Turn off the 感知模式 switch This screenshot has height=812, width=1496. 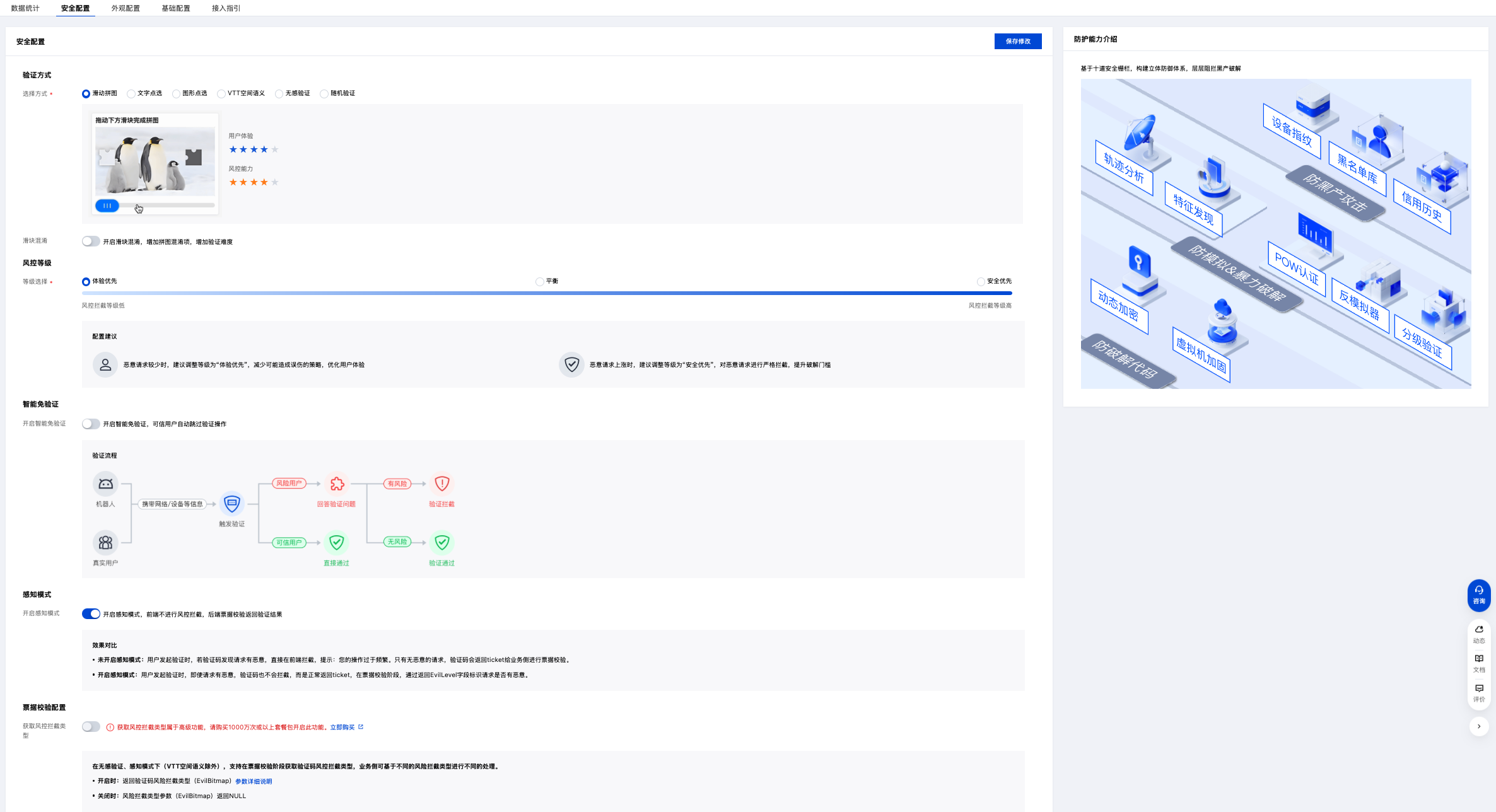tap(91, 614)
